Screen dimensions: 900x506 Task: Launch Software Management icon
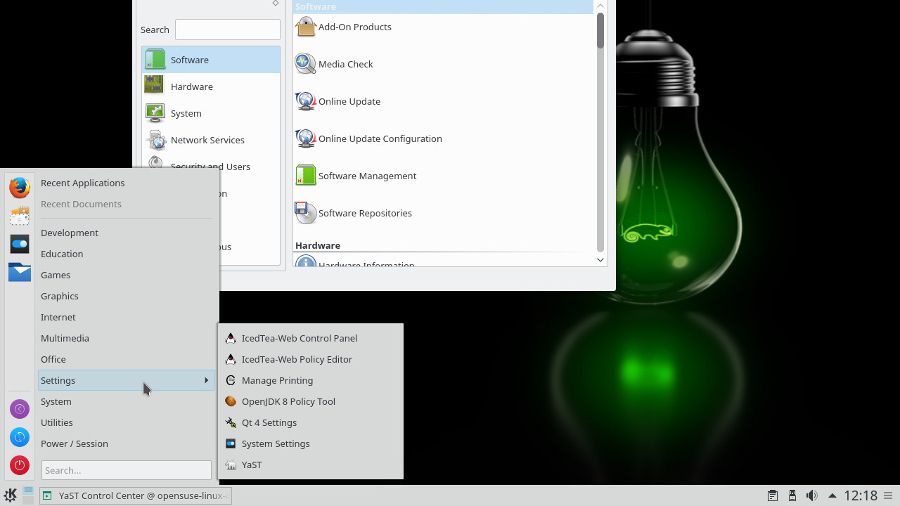pyautogui.click(x=305, y=176)
